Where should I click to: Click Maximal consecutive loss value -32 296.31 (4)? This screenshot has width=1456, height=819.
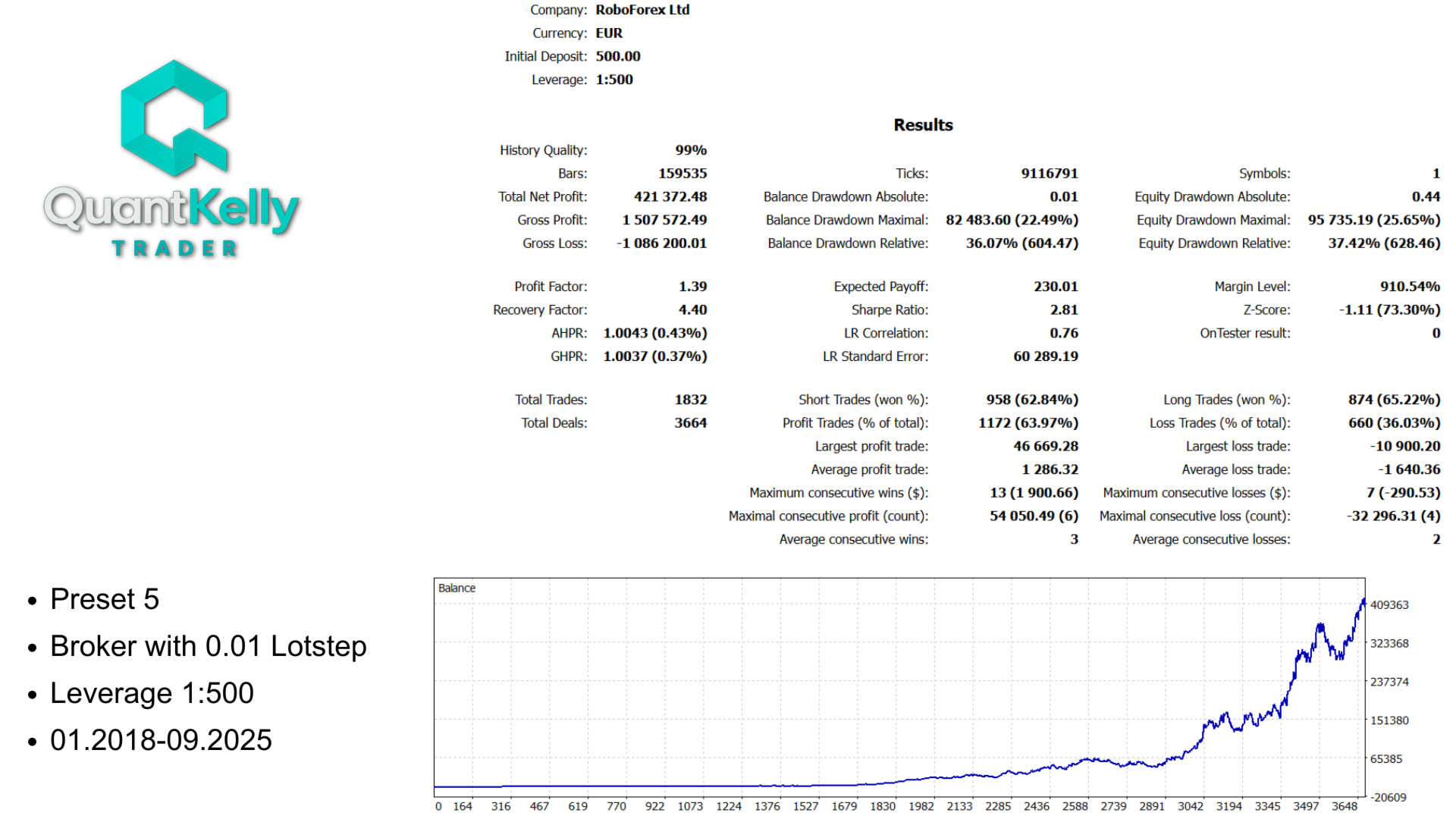coord(1393,516)
